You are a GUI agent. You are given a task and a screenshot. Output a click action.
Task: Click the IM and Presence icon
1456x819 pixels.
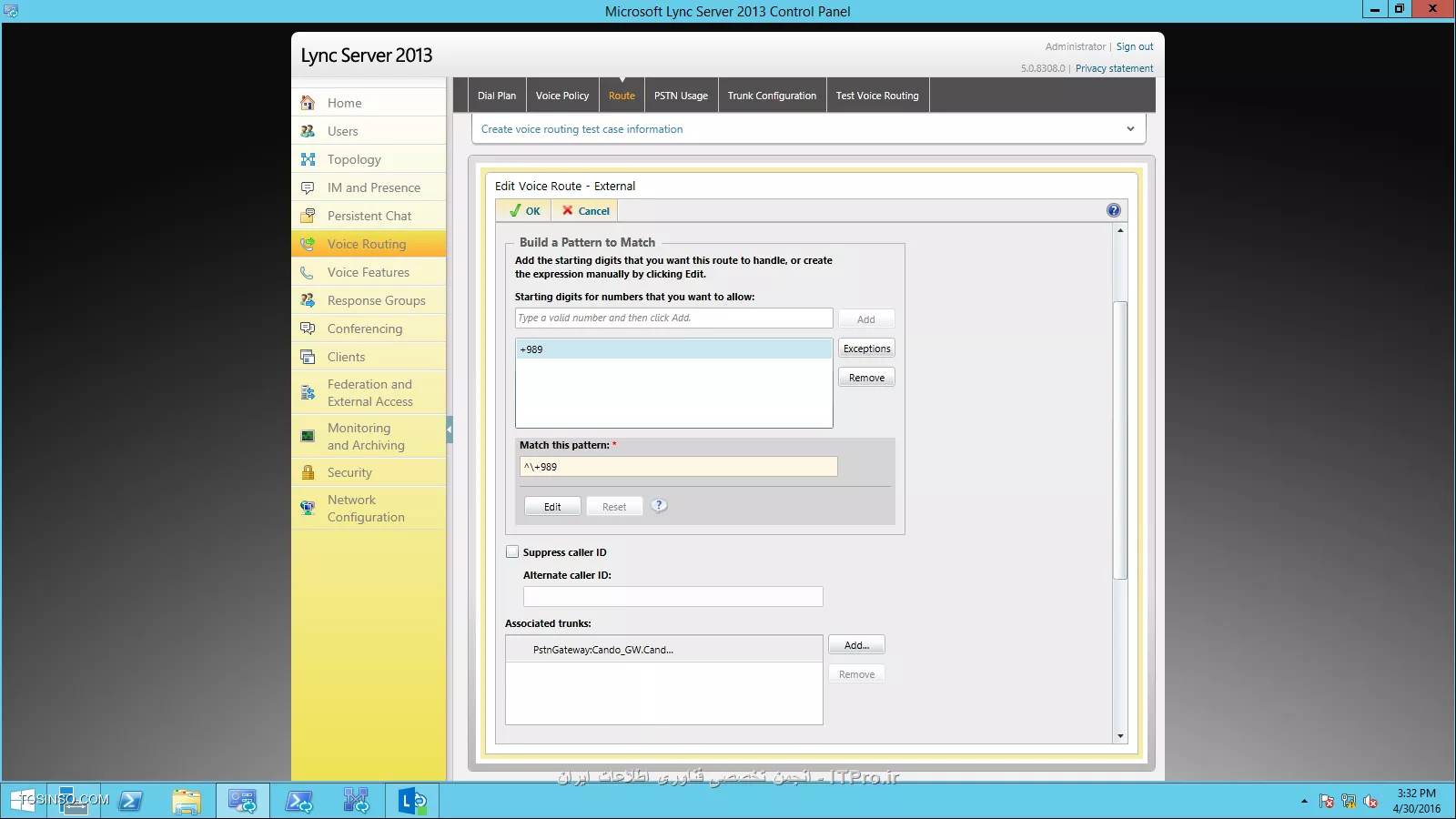click(x=308, y=187)
